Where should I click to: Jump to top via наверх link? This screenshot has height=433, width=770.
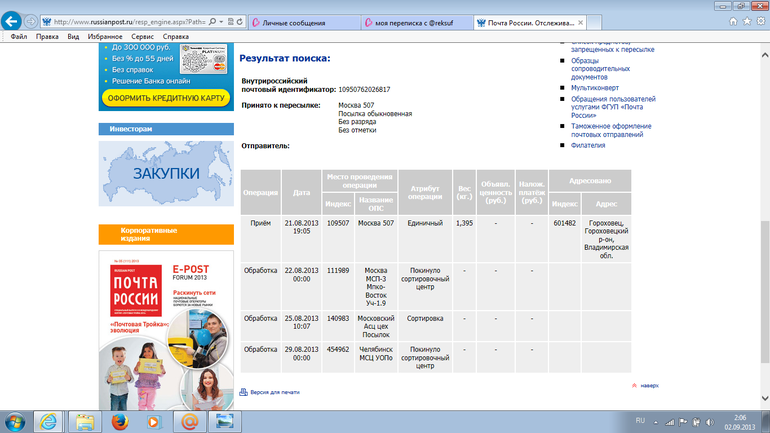point(649,386)
